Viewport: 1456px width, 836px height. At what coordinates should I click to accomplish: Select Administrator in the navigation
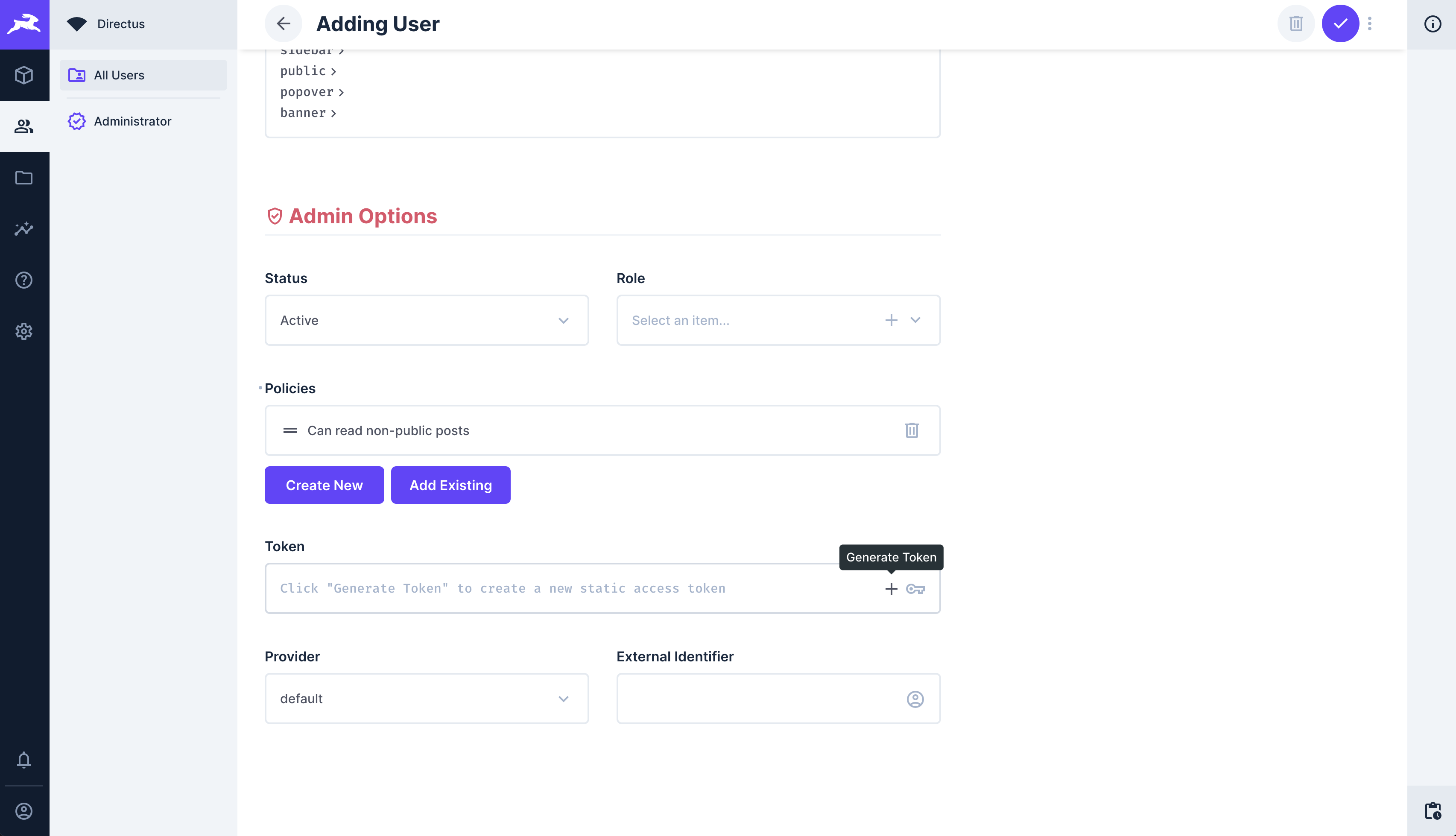pyautogui.click(x=132, y=121)
